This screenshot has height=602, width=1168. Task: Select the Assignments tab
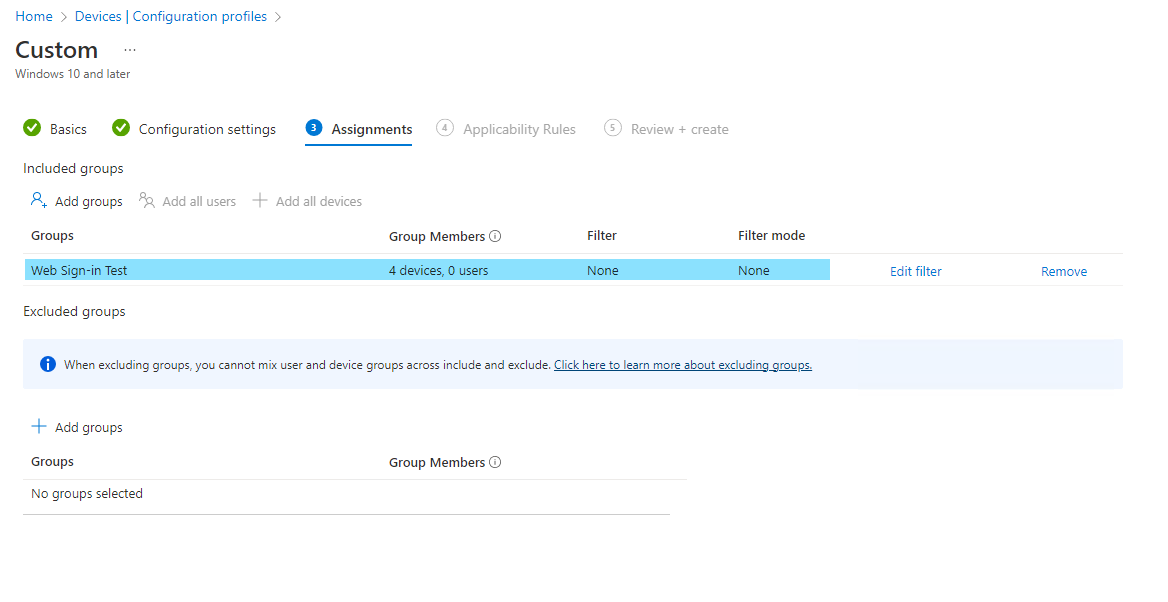click(x=371, y=129)
